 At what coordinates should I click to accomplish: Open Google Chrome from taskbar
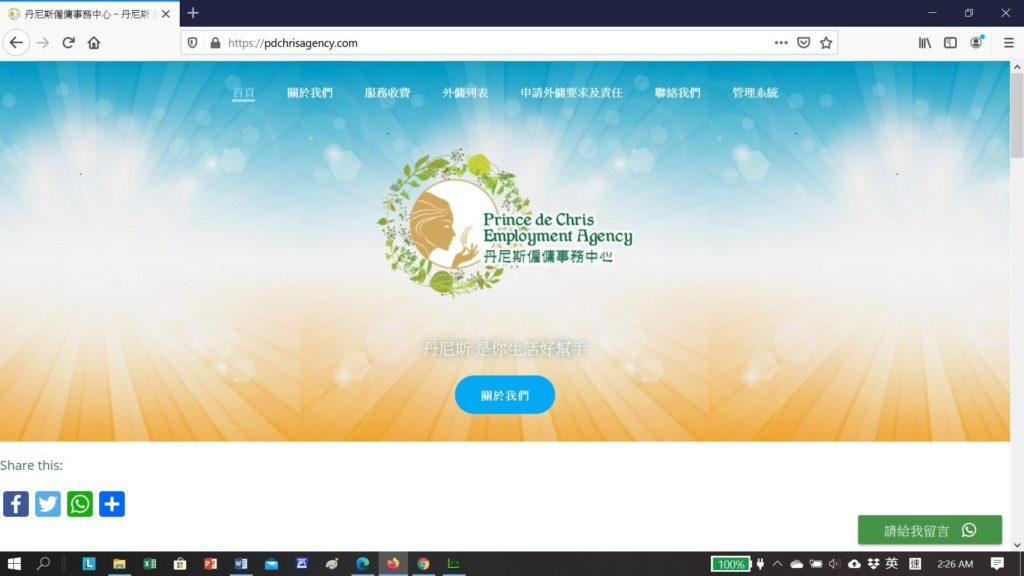point(423,564)
